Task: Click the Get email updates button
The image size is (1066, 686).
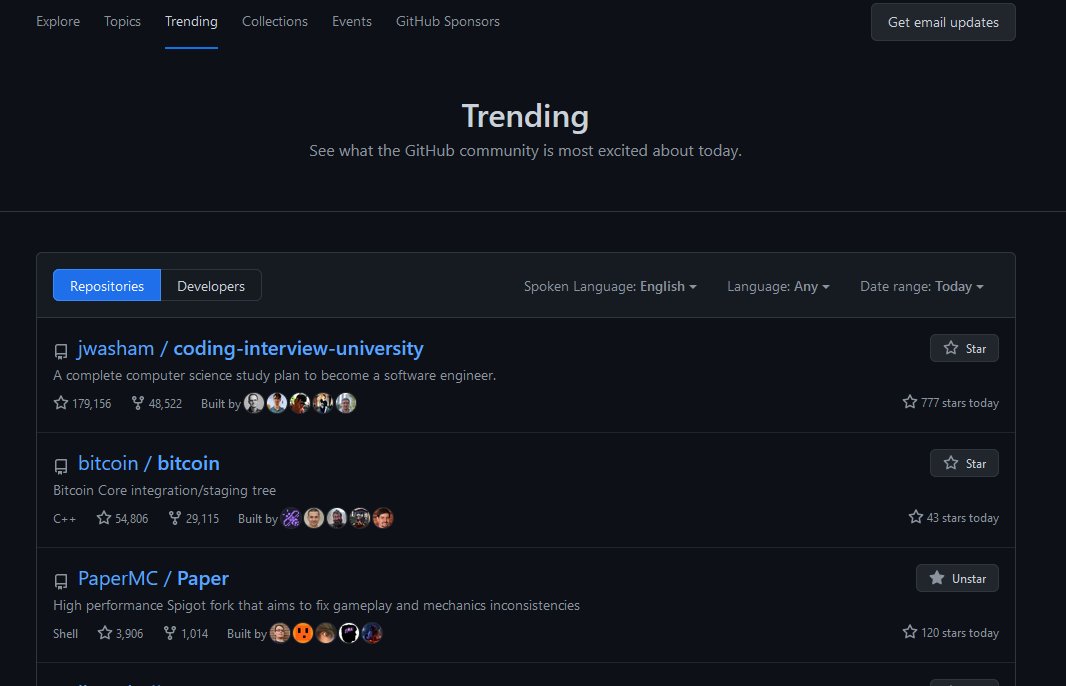Action: (943, 22)
